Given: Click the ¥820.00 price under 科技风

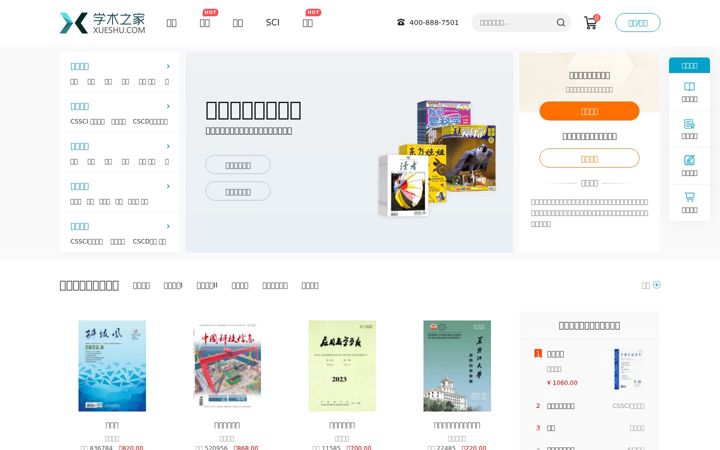Looking at the screenshot, I should click(x=131, y=447).
